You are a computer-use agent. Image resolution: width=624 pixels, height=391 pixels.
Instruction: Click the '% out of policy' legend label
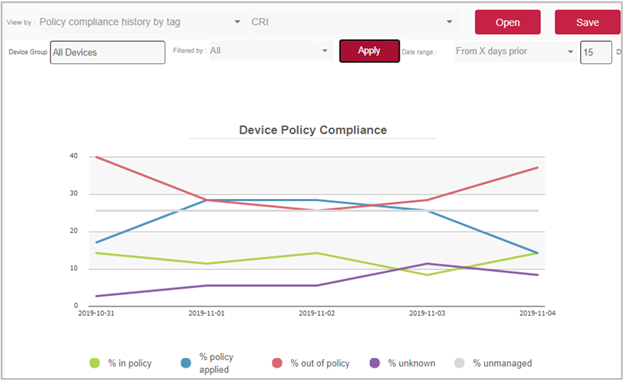coord(320,363)
